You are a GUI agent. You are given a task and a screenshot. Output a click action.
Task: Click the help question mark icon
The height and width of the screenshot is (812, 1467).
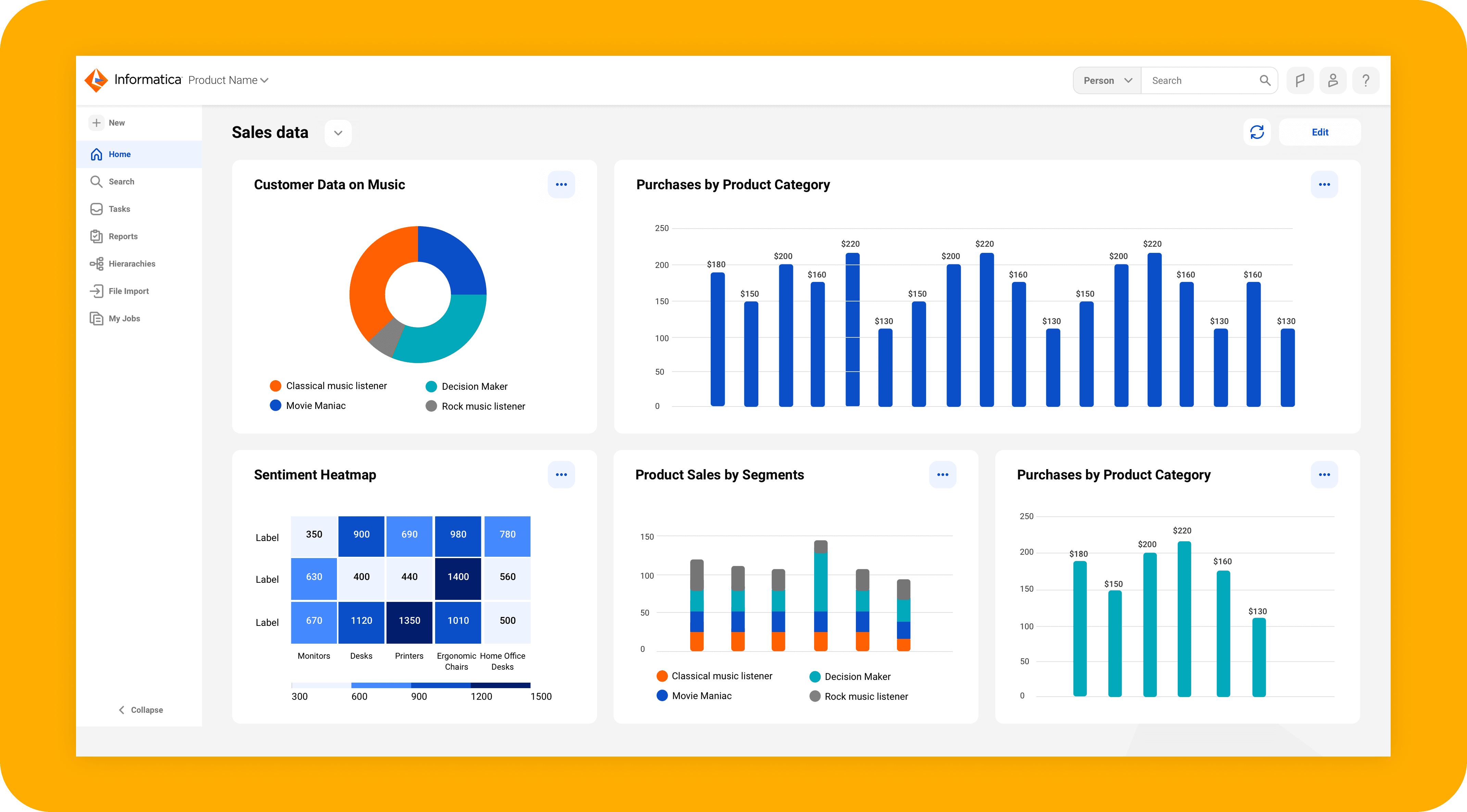click(1366, 80)
